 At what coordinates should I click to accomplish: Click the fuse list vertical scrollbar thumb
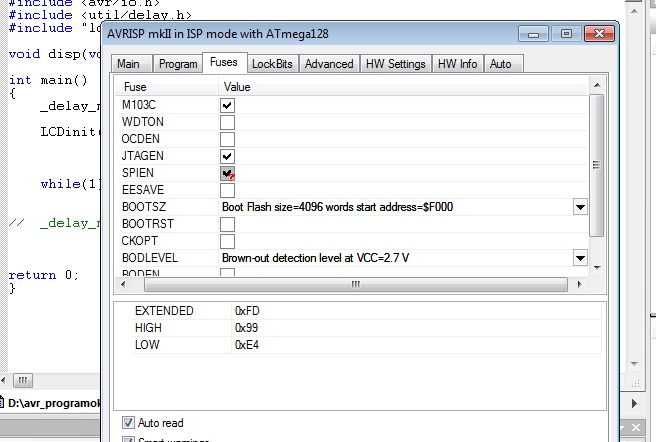click(x=597, y=165)
